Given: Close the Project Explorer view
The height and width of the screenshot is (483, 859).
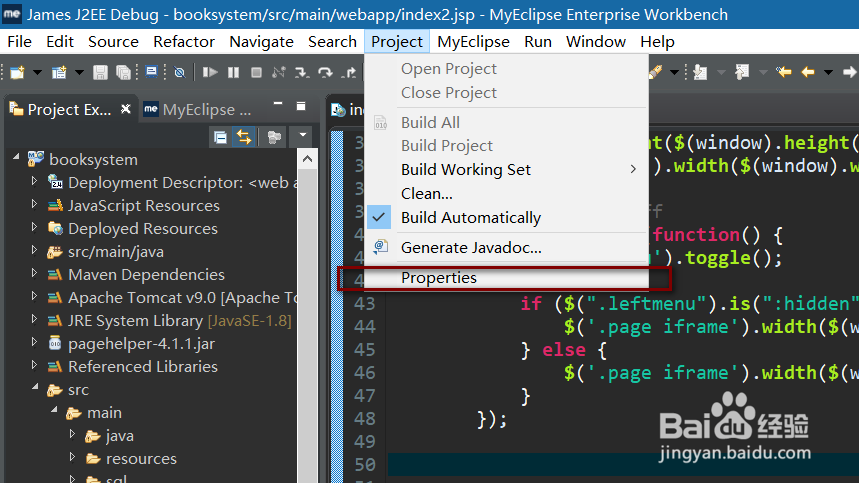Looking at the screenshot, I should [126, 108].
